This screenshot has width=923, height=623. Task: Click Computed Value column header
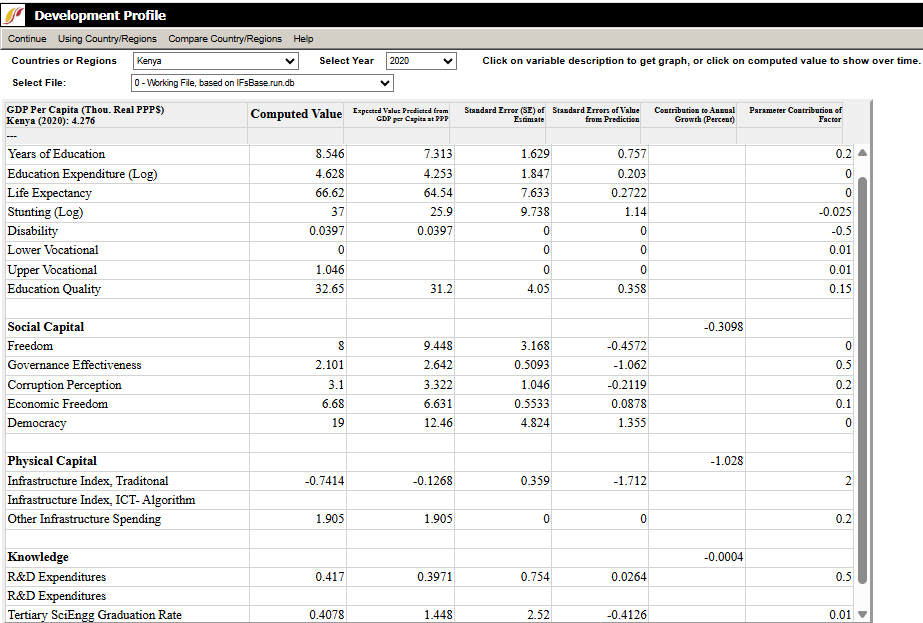pyautogui.click(x=296, y=114)
